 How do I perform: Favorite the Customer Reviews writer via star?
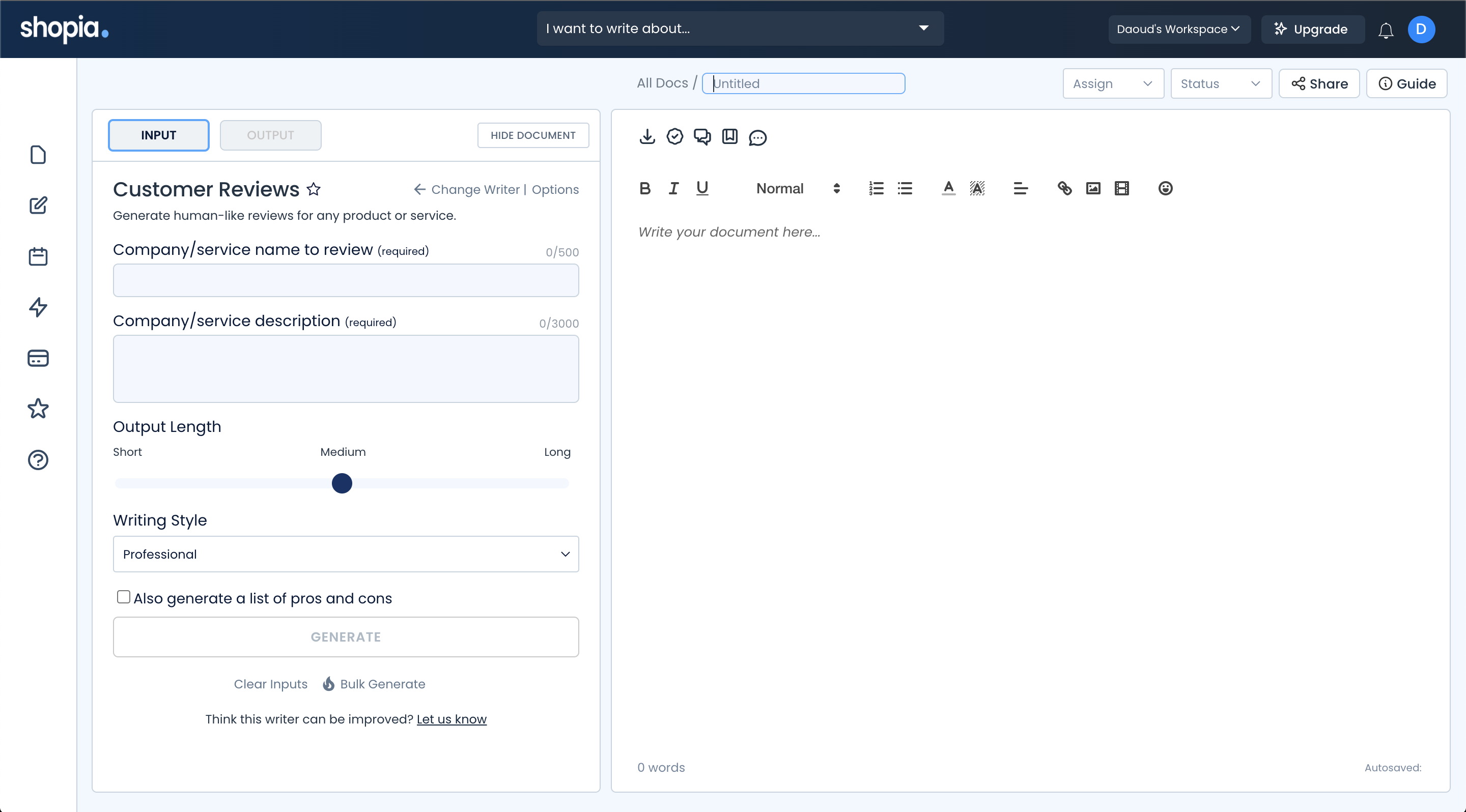coord(314,189)
